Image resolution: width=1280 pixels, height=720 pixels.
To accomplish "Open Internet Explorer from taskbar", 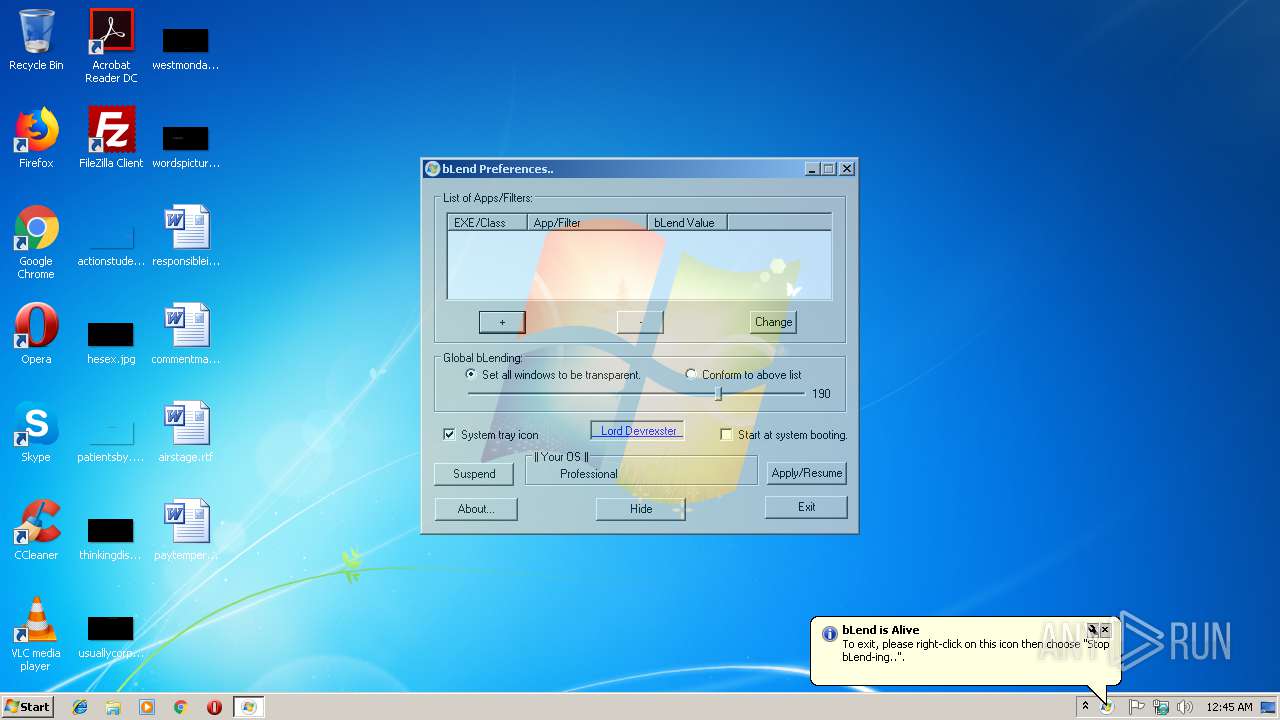I will pos(80,707).
